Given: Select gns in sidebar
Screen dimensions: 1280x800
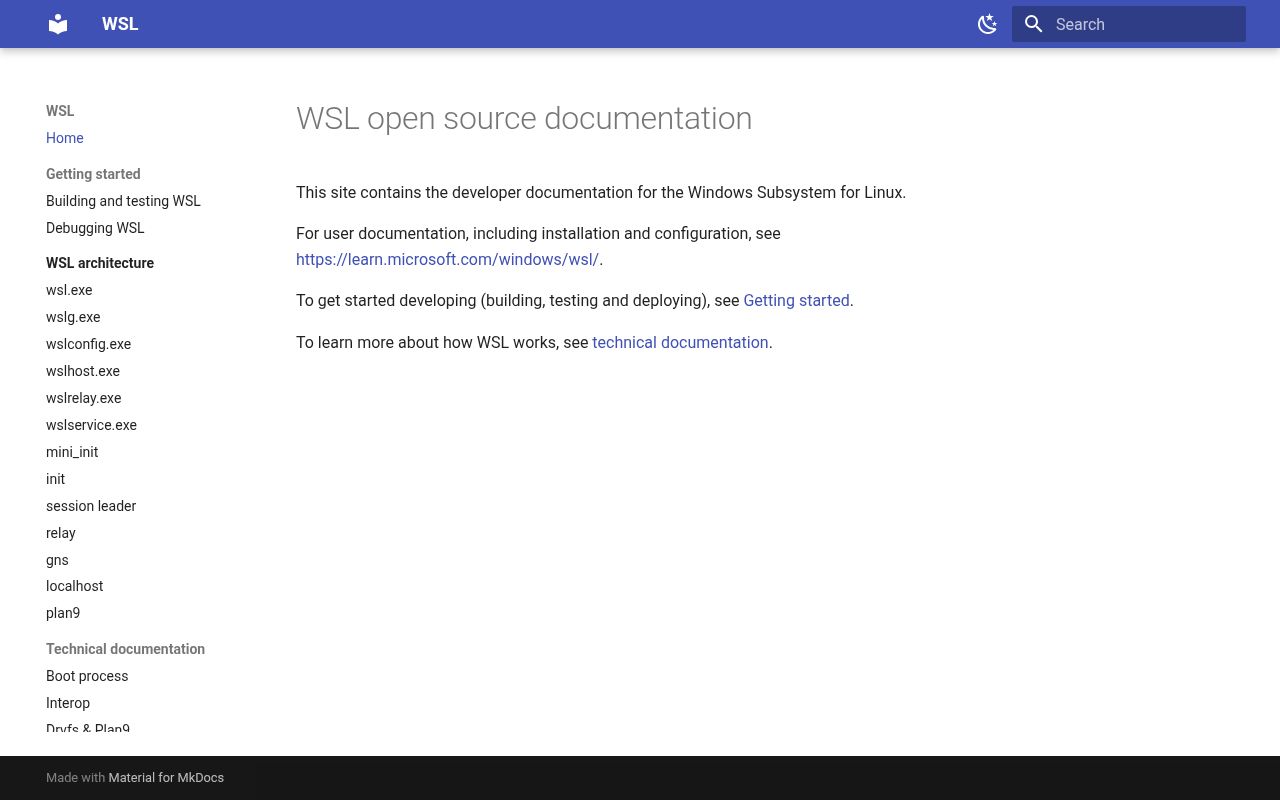Looking at the screenshot, I should pos(57,560).
